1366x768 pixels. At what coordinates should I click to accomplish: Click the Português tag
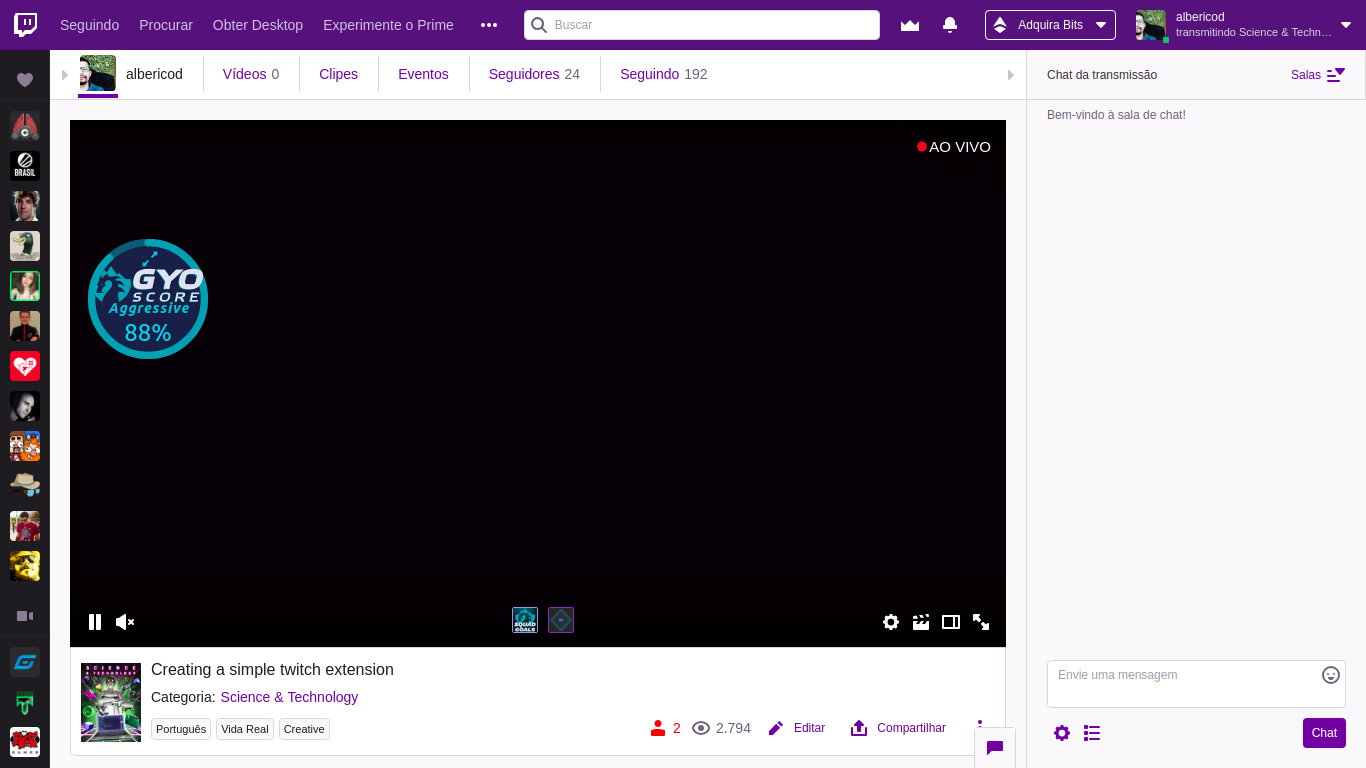click(x=181, y=729)
